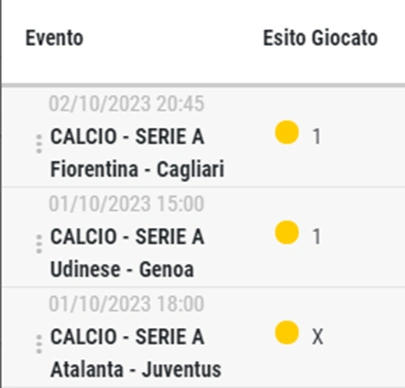The height and width of the screenshot is (388, 405).
Task: Select CALCIO - SERIE A label above Udinese
Action: (x=127, y=237)
